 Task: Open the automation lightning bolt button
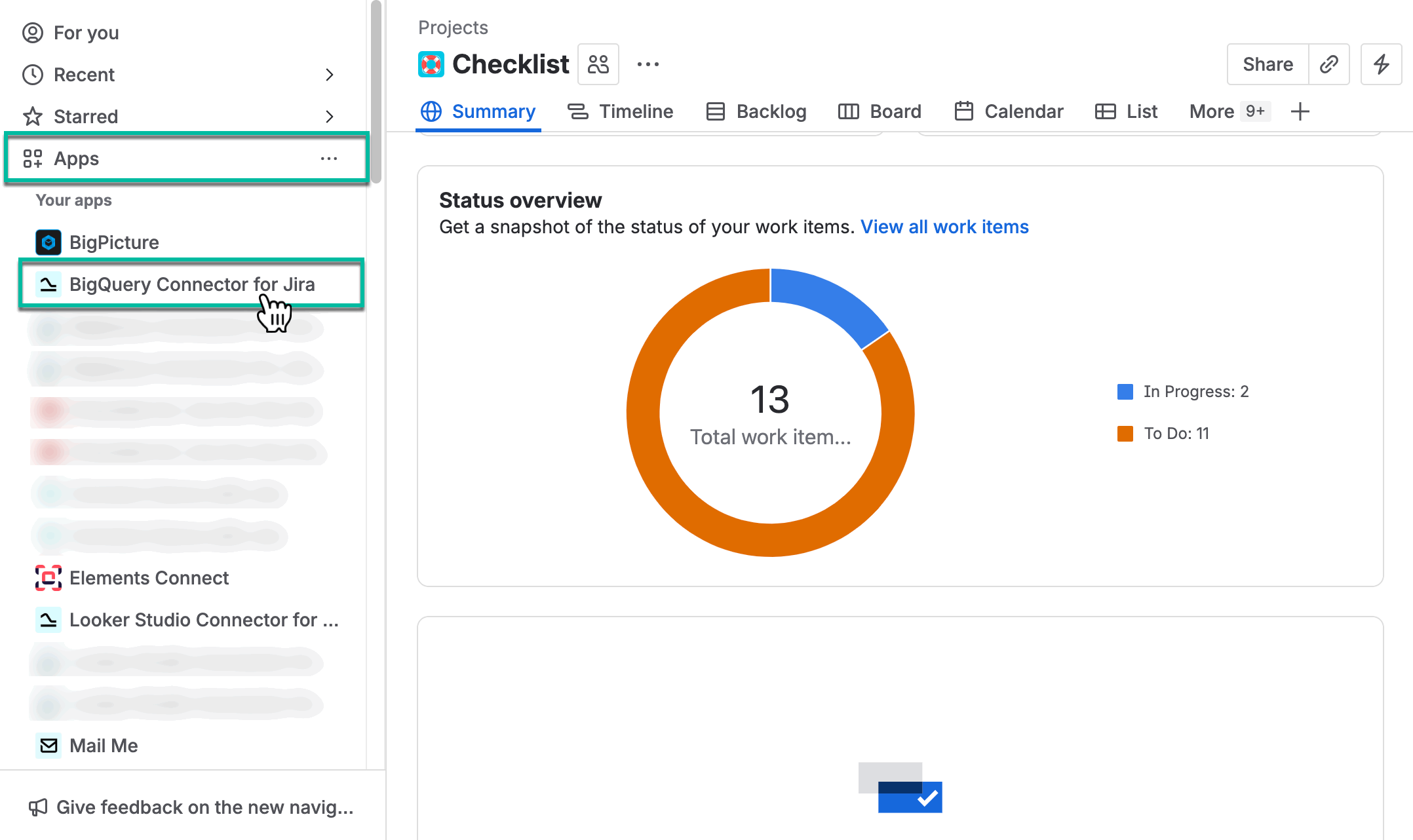(x=1381, y=64)
